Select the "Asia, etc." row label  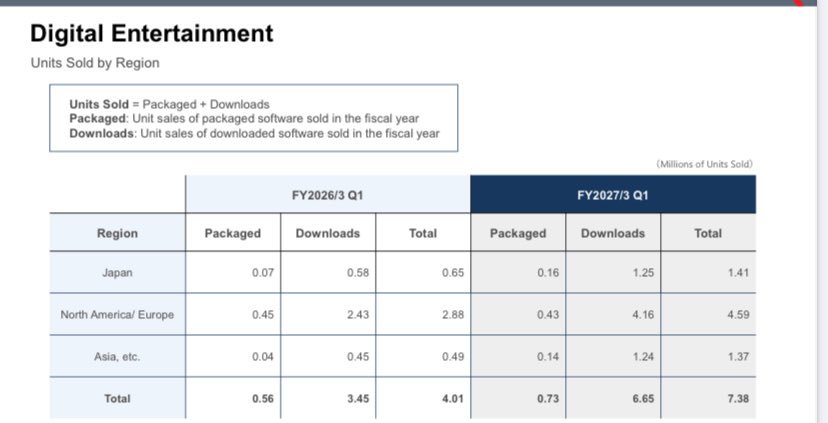tap(117, 356)
